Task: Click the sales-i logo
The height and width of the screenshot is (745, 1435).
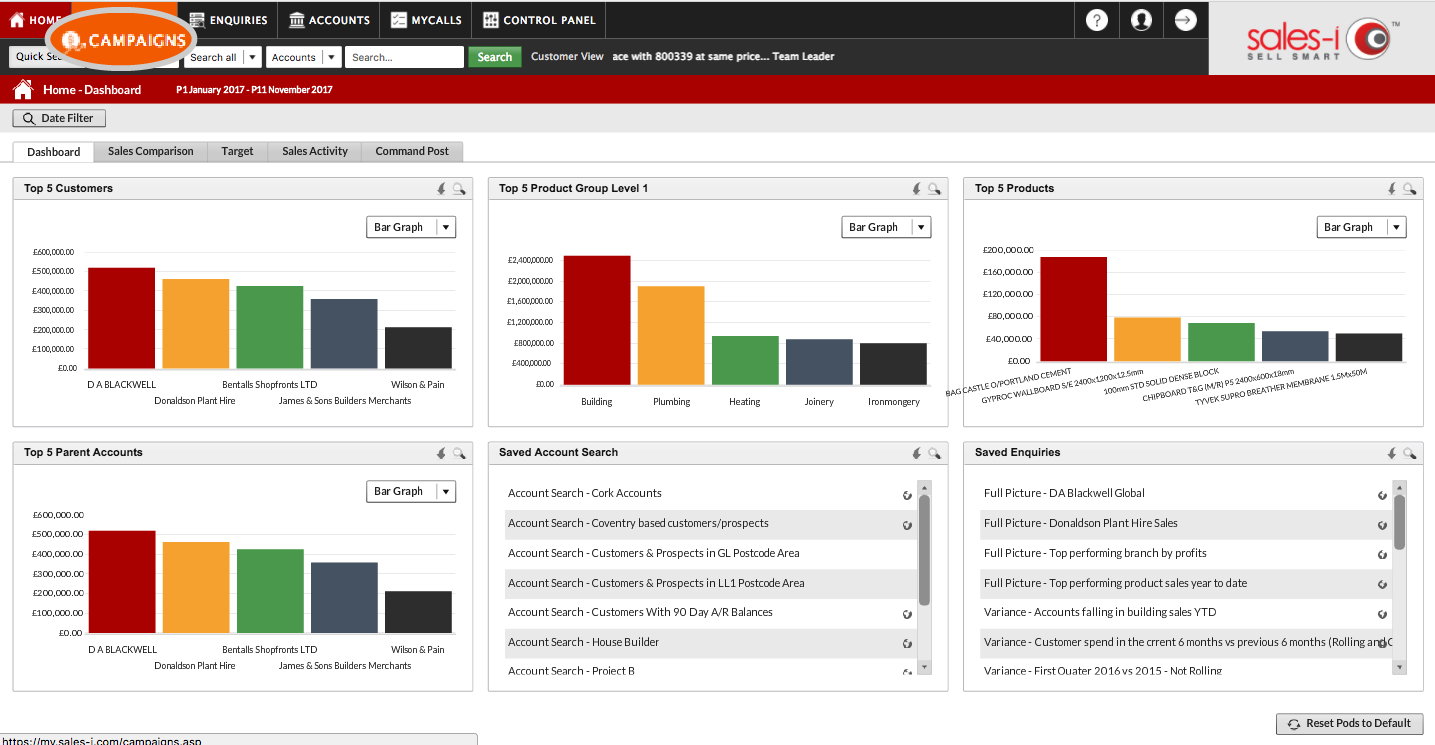Action: tap(1322, 39)
